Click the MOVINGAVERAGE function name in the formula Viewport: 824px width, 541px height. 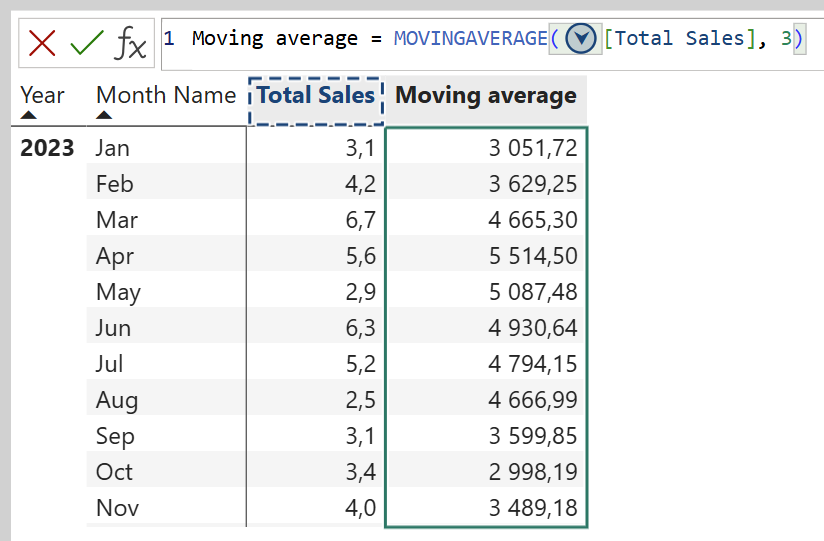tap(470, 38)
